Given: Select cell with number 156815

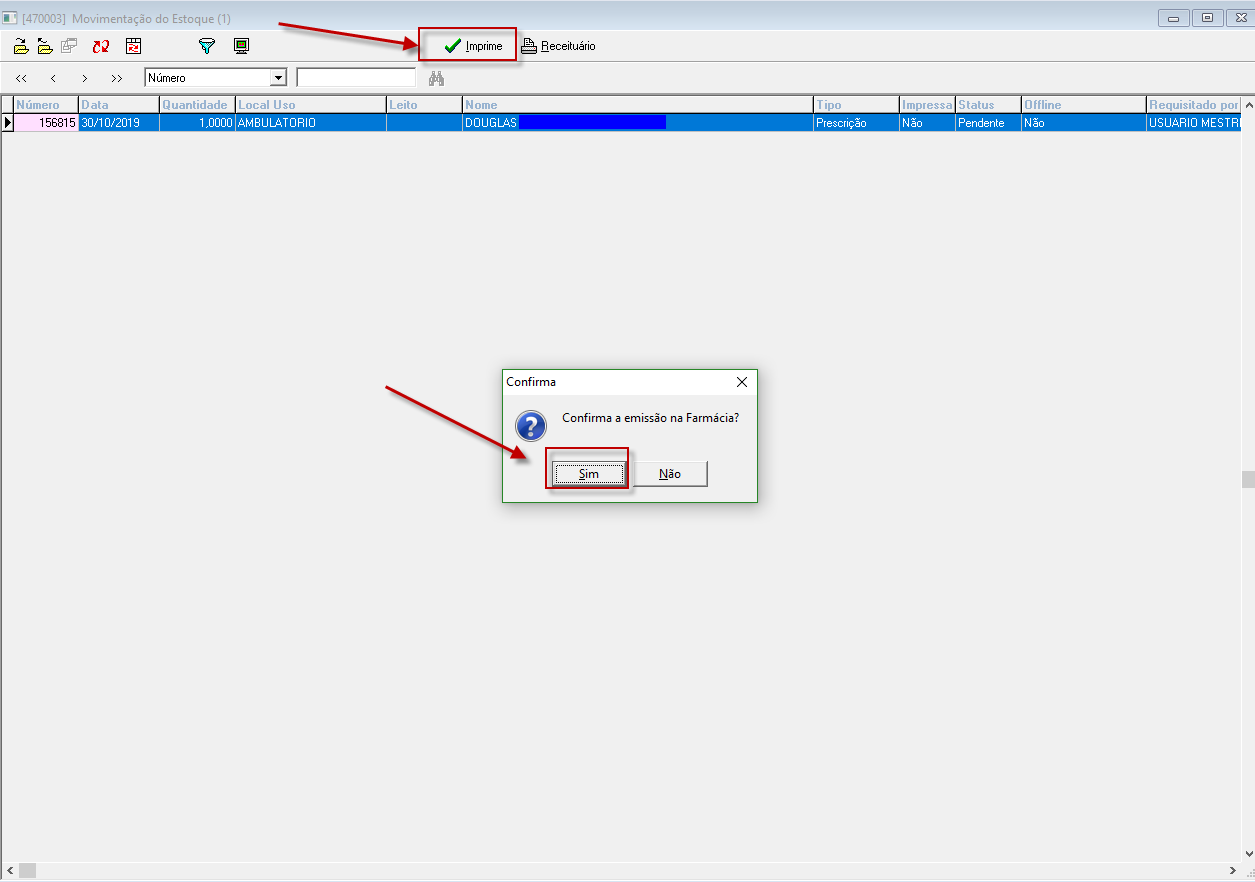Looking at the screenshot, I should (46, 123).
